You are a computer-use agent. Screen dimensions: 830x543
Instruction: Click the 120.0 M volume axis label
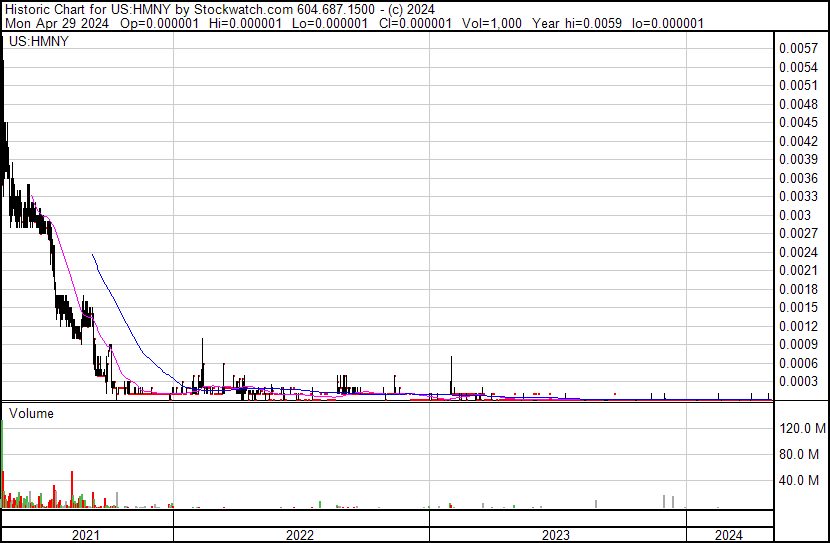click(x=802, y=428)
